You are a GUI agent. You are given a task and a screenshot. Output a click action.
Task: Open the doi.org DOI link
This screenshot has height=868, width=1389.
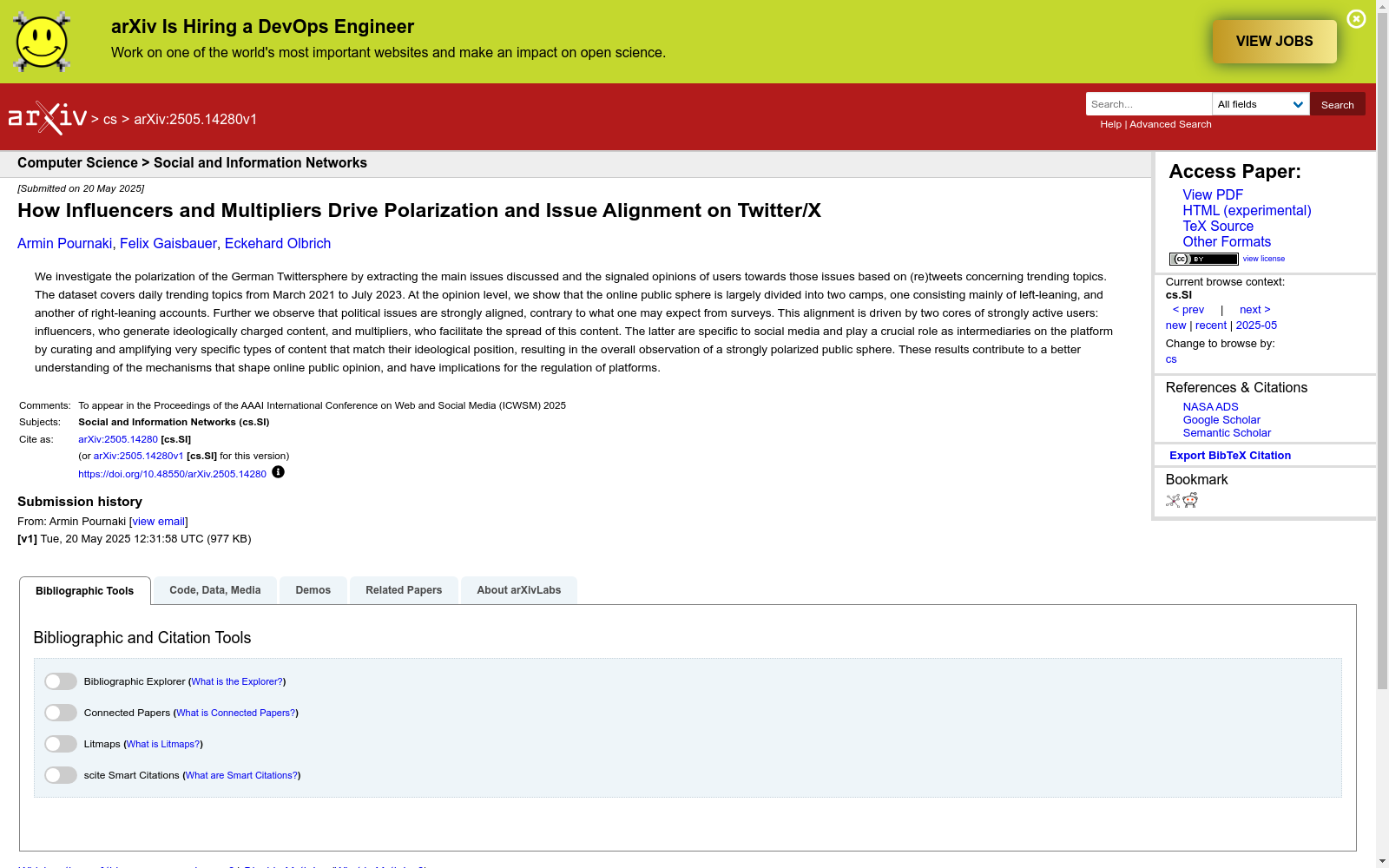pos(172,474)
